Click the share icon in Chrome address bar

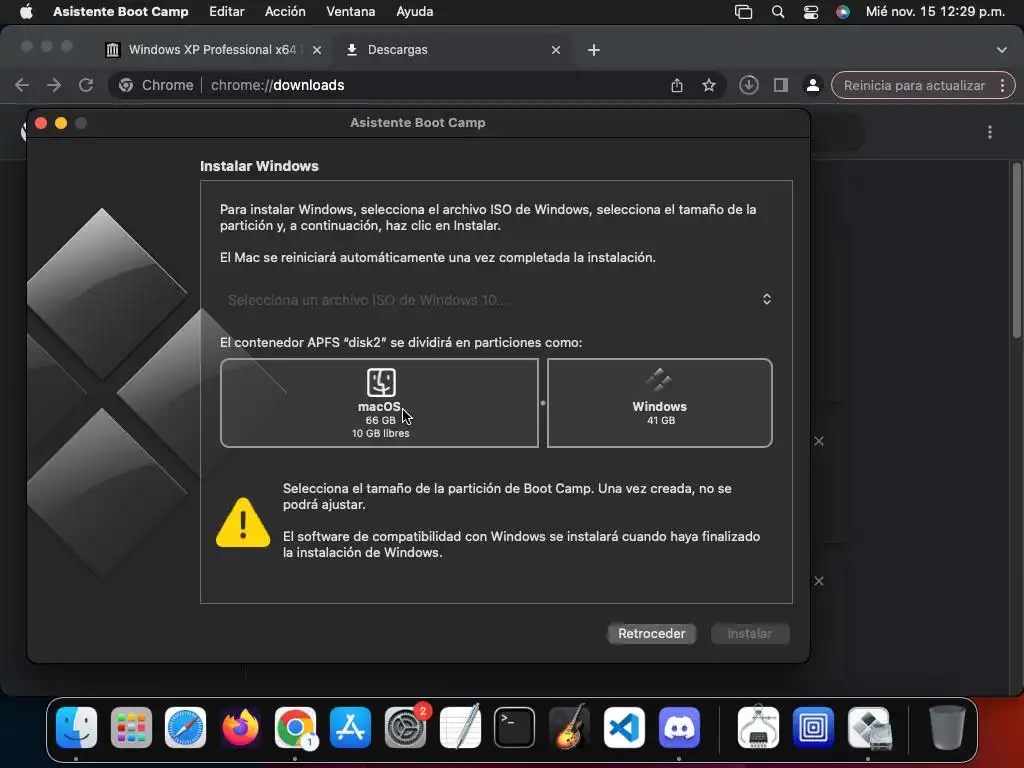[677, 86]
